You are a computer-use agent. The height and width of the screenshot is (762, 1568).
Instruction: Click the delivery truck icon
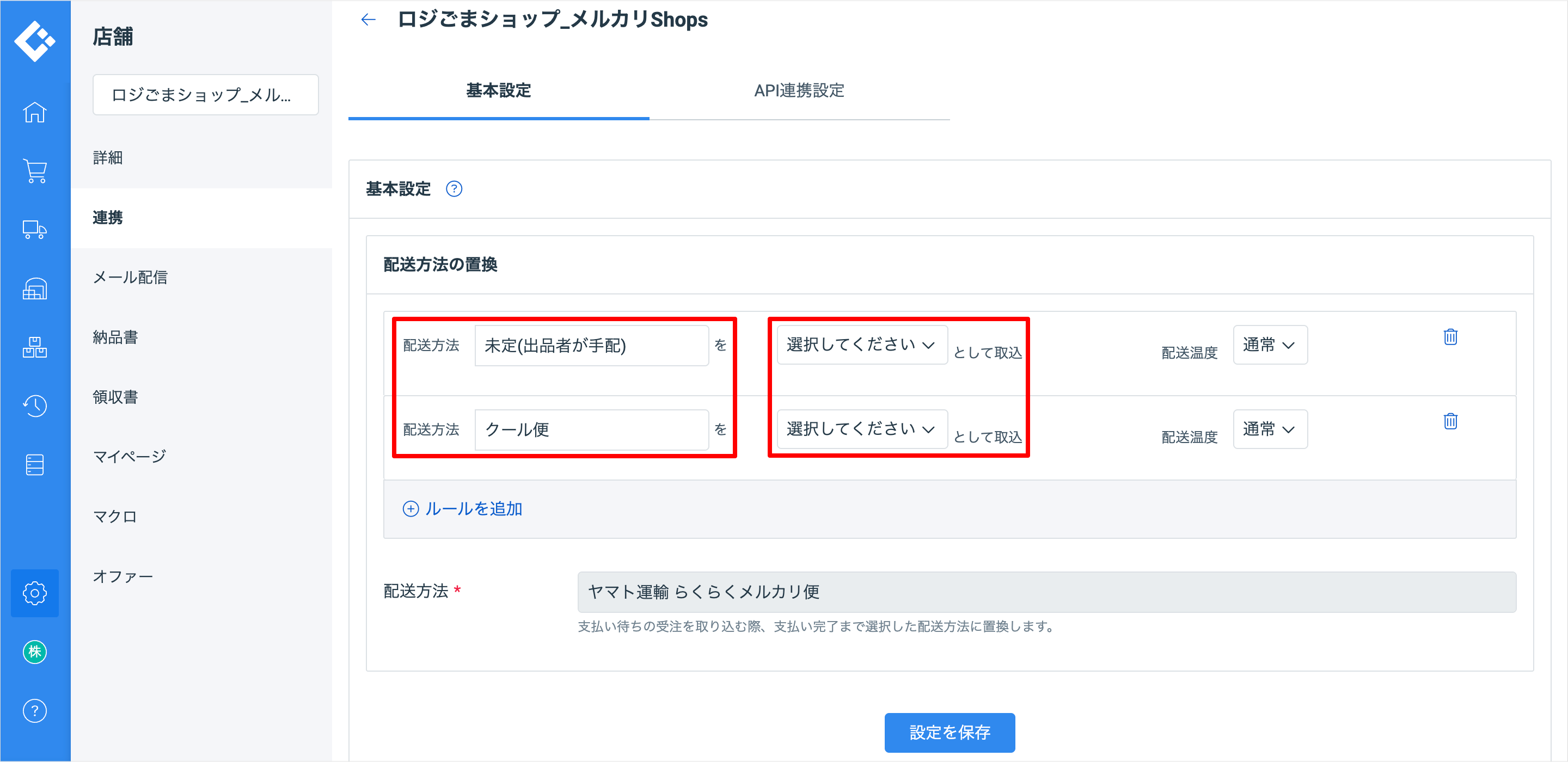pos(35,230)
